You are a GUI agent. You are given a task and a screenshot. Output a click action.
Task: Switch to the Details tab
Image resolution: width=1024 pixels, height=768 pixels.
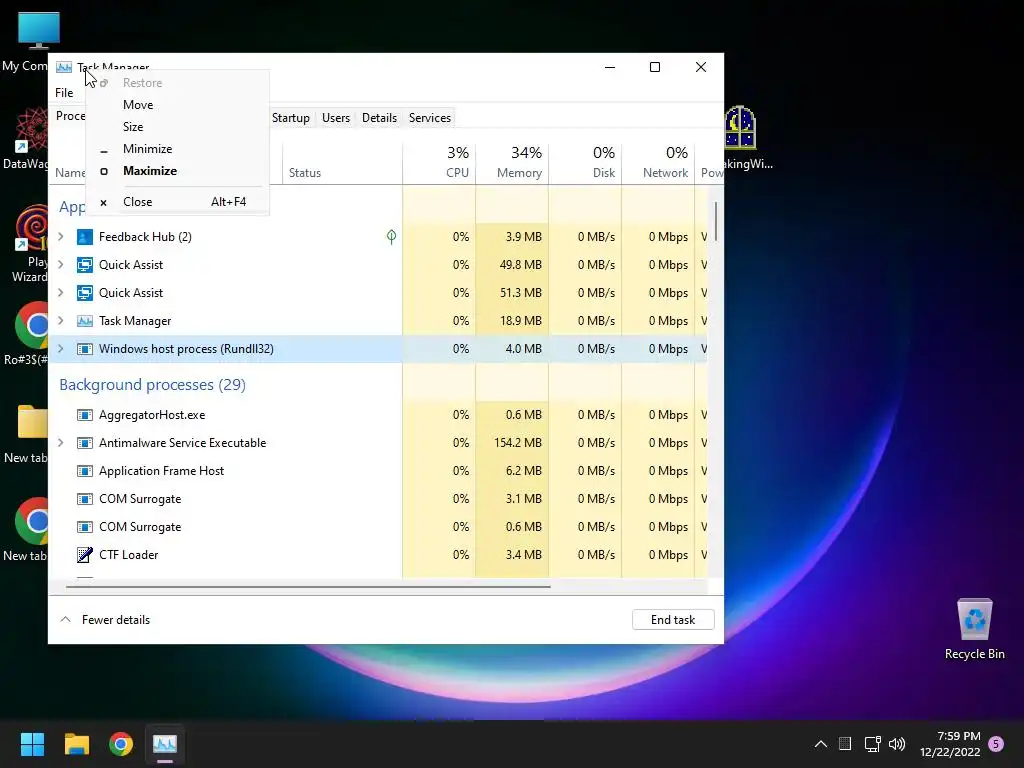pyautogui.click(x=379, y=118)
